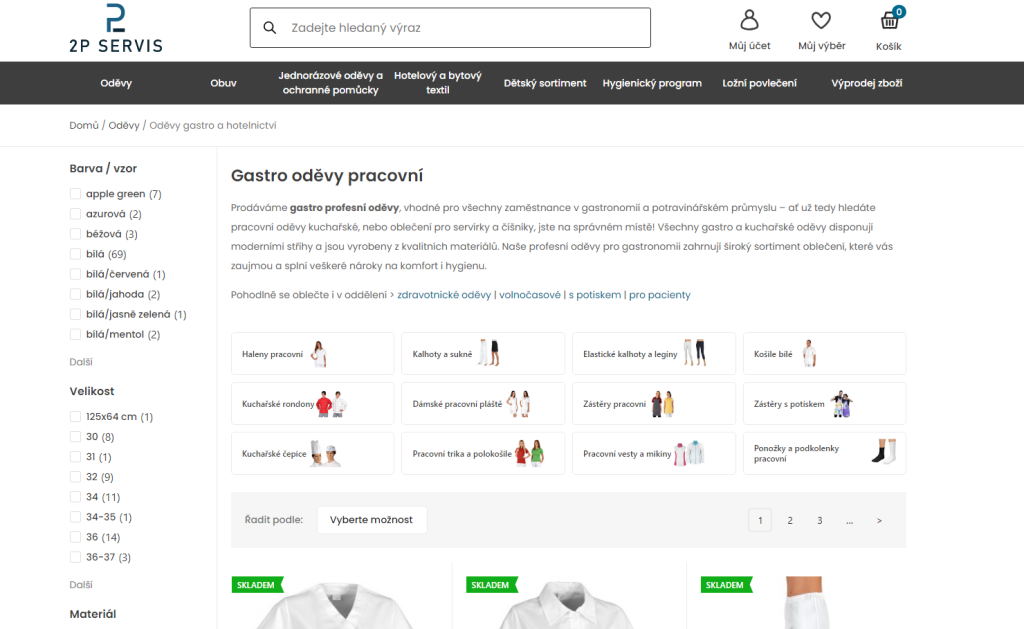Go to next page with arrow
Viewport: 1024px width, 629px height.
pyautogui.click(x=879, y=521)
